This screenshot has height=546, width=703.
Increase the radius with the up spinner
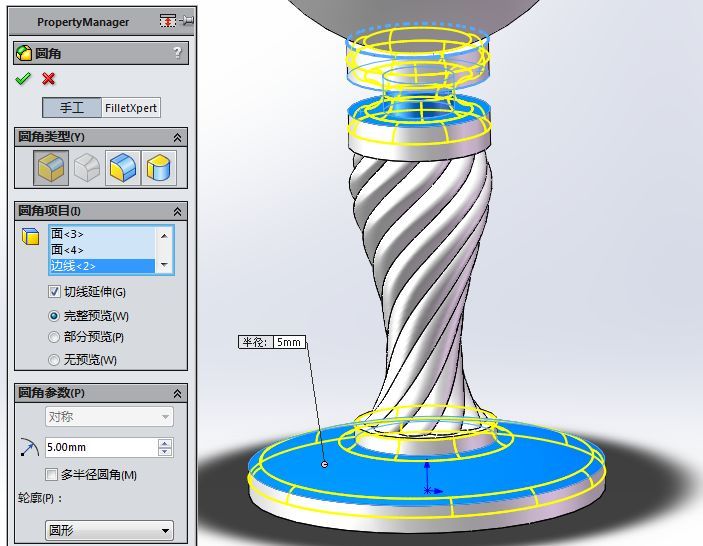tap(165, 443)
